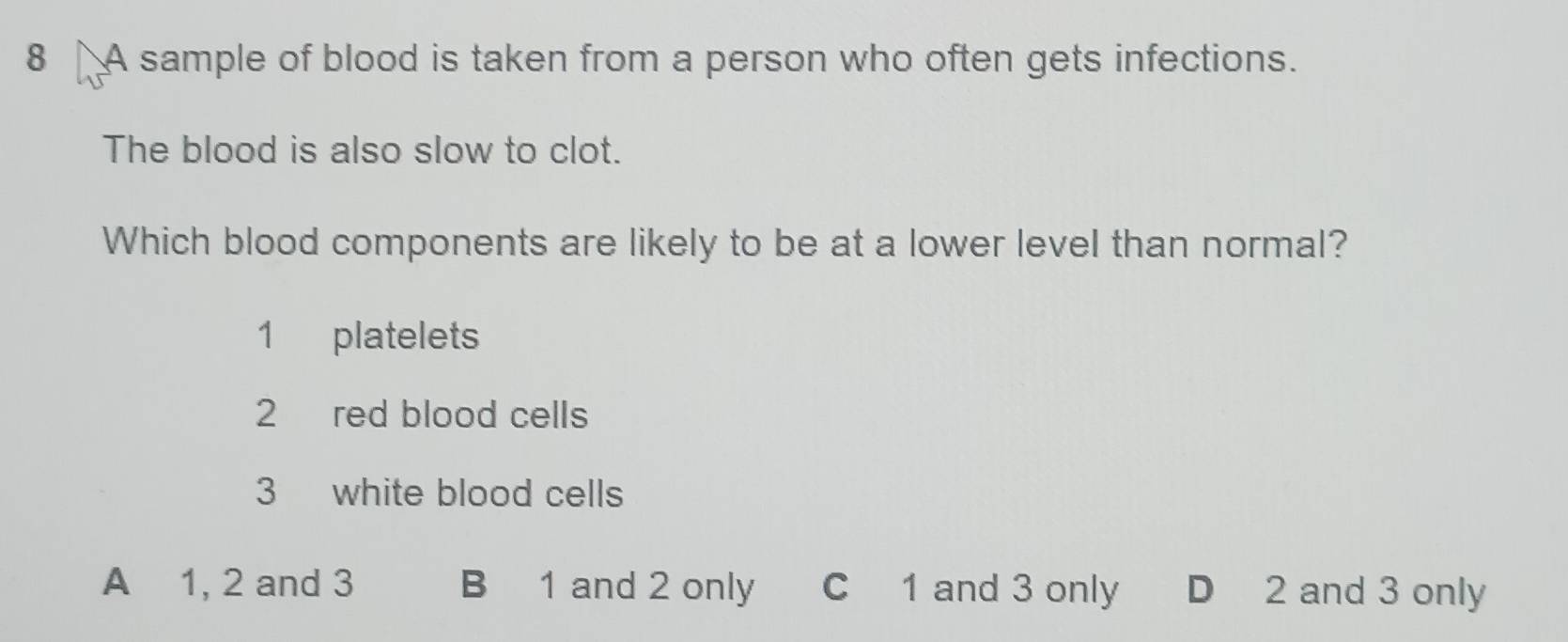Click the line starting "Which blood components"
Screen dimensions: 1568x642
click(x=724, y=243)
